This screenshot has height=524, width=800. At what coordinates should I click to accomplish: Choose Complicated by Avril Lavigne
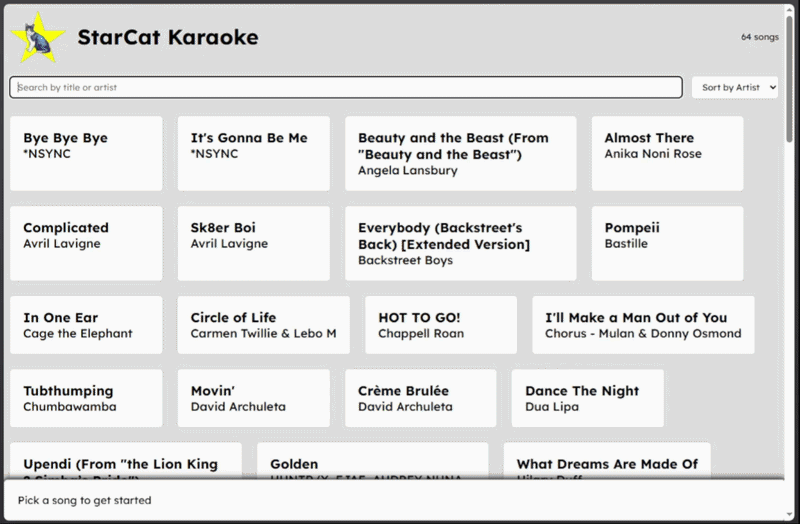tap(86, 243)
